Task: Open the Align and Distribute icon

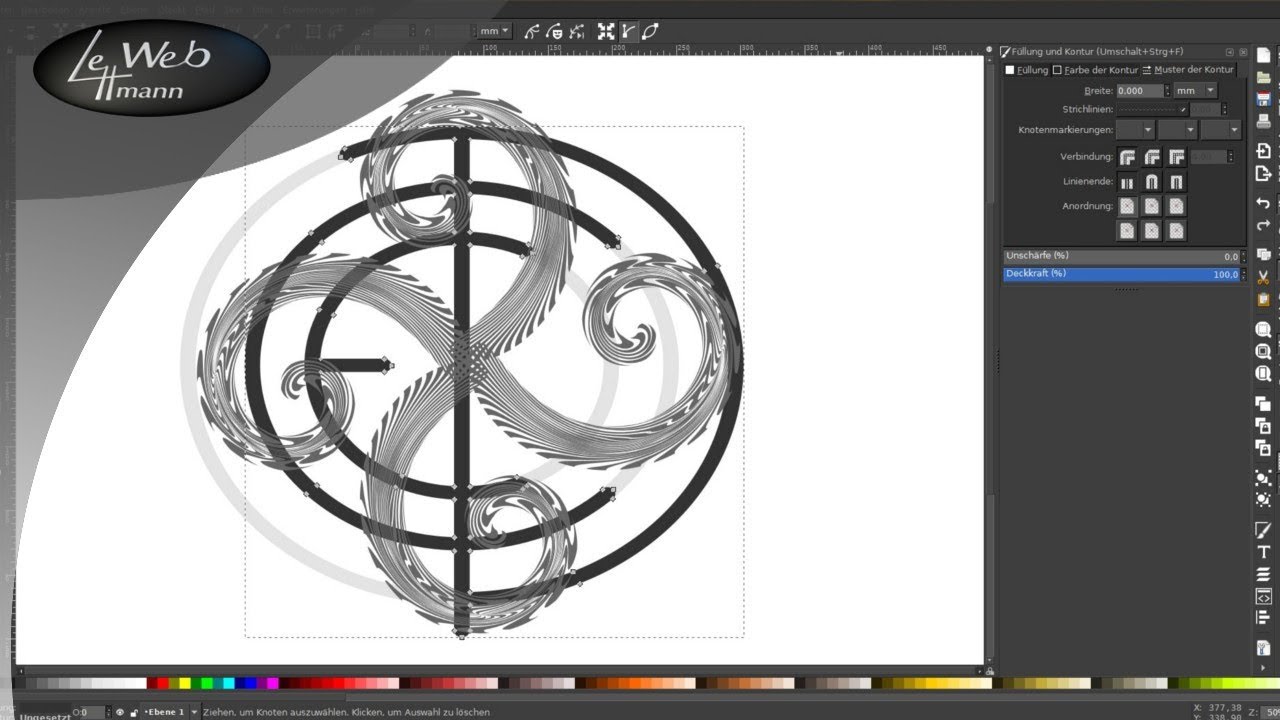Action: pyautogui.click(x=1263, y=618)
